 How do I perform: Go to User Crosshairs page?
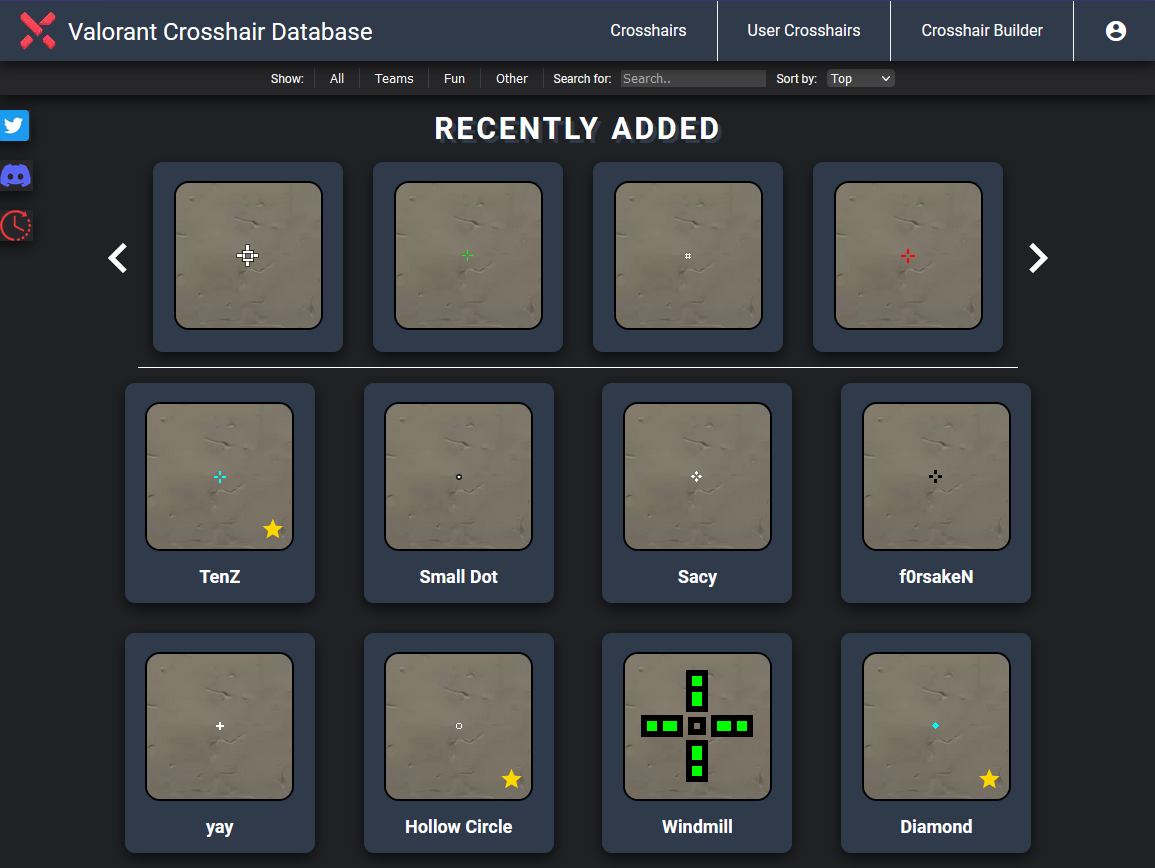(x=803, y=31)
